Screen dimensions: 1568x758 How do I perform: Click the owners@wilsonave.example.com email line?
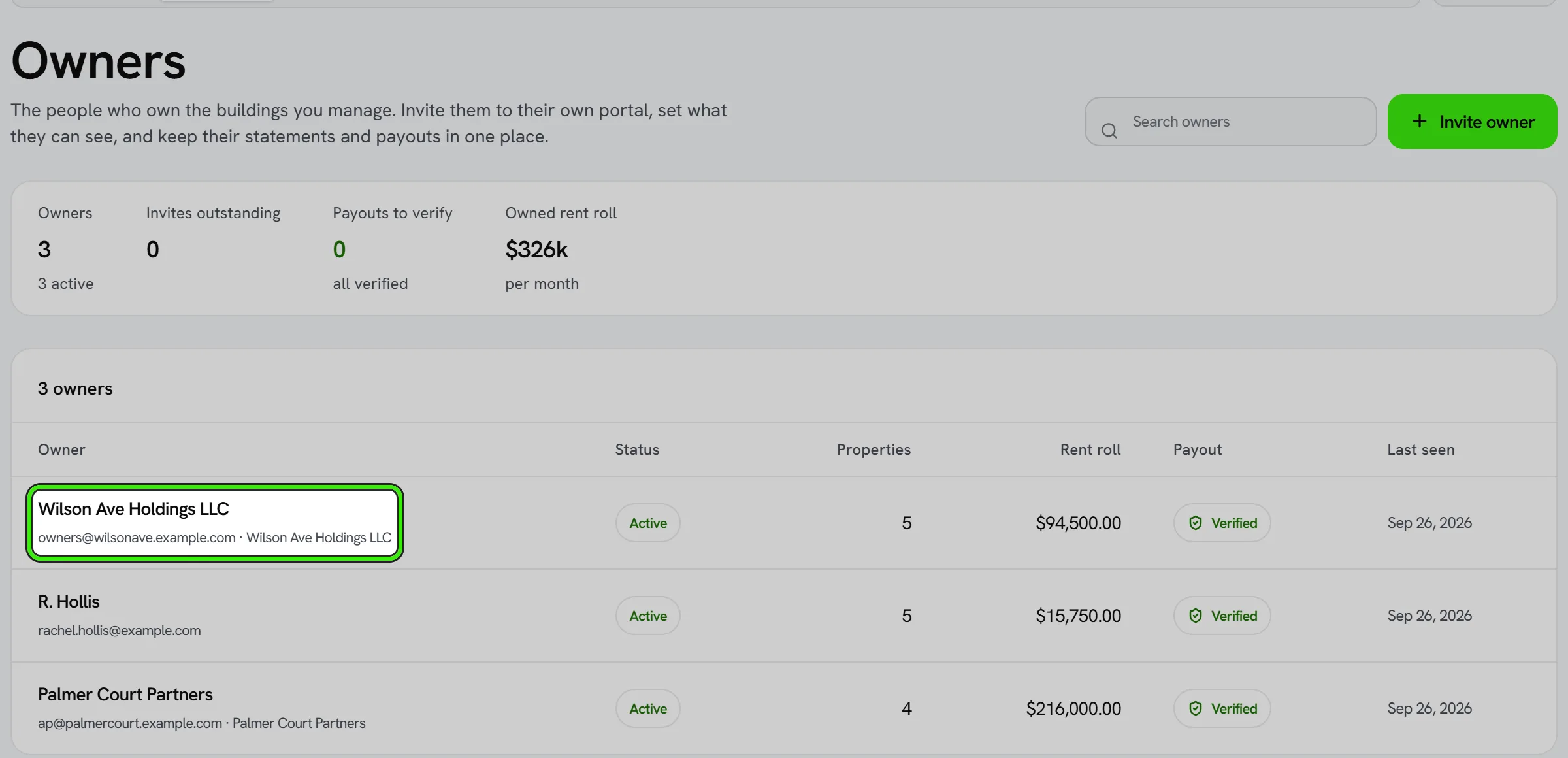tap(214, 538)
